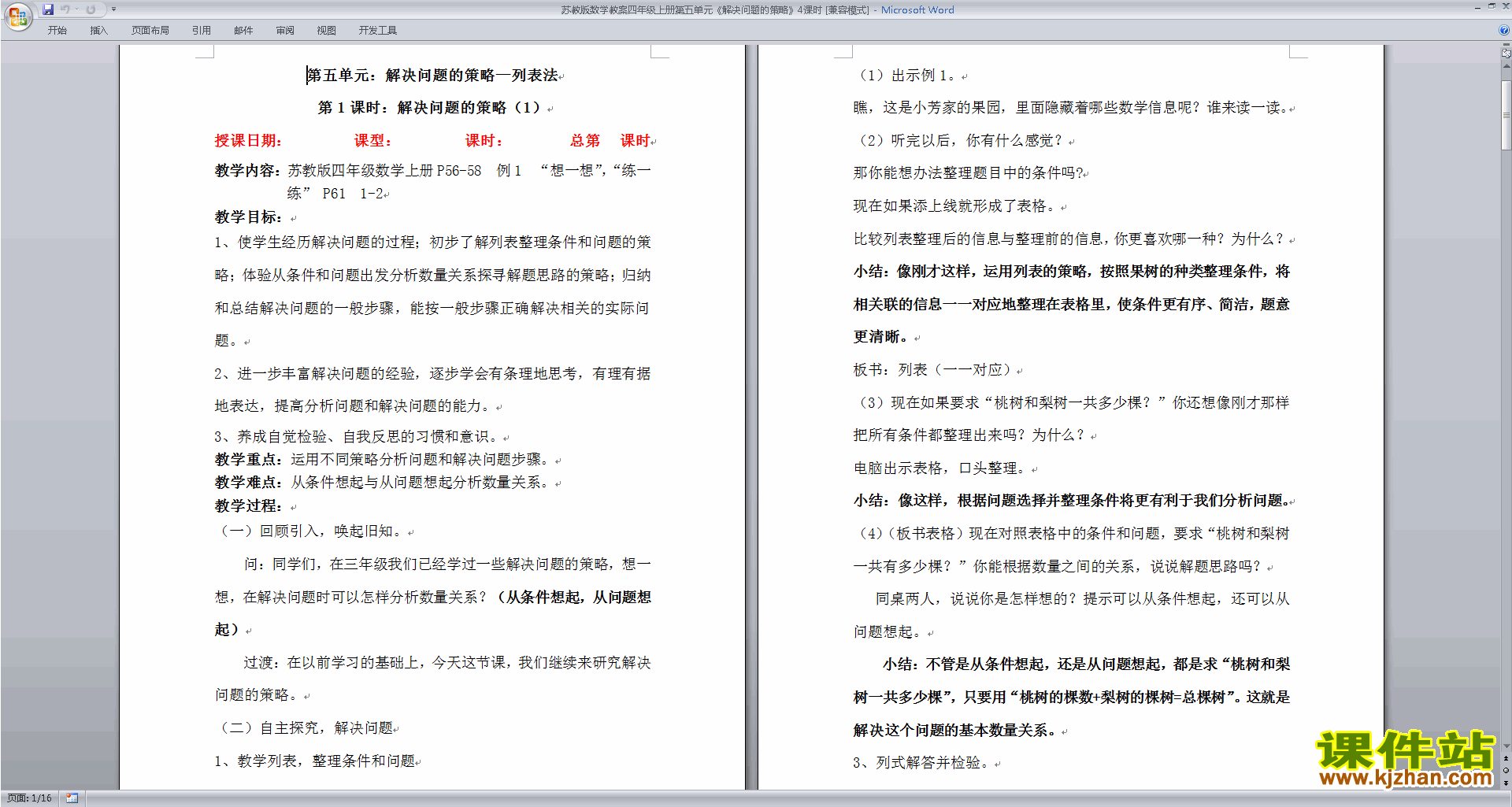Select the 审阅 ribbon tab
The height and width of the screenshot is (807, 1512).
285,31
